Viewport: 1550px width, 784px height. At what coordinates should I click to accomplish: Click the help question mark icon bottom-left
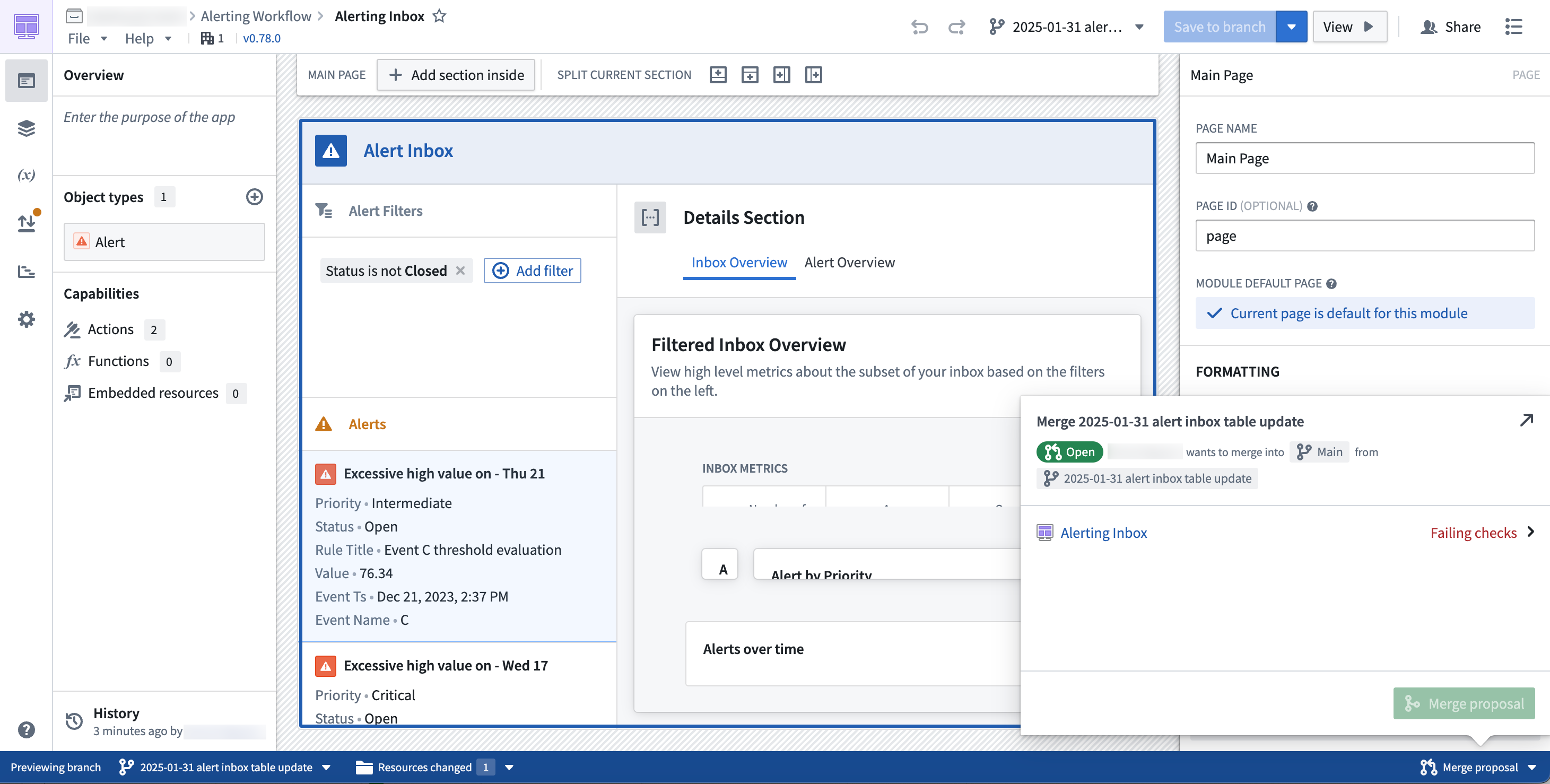pos(26,730)
